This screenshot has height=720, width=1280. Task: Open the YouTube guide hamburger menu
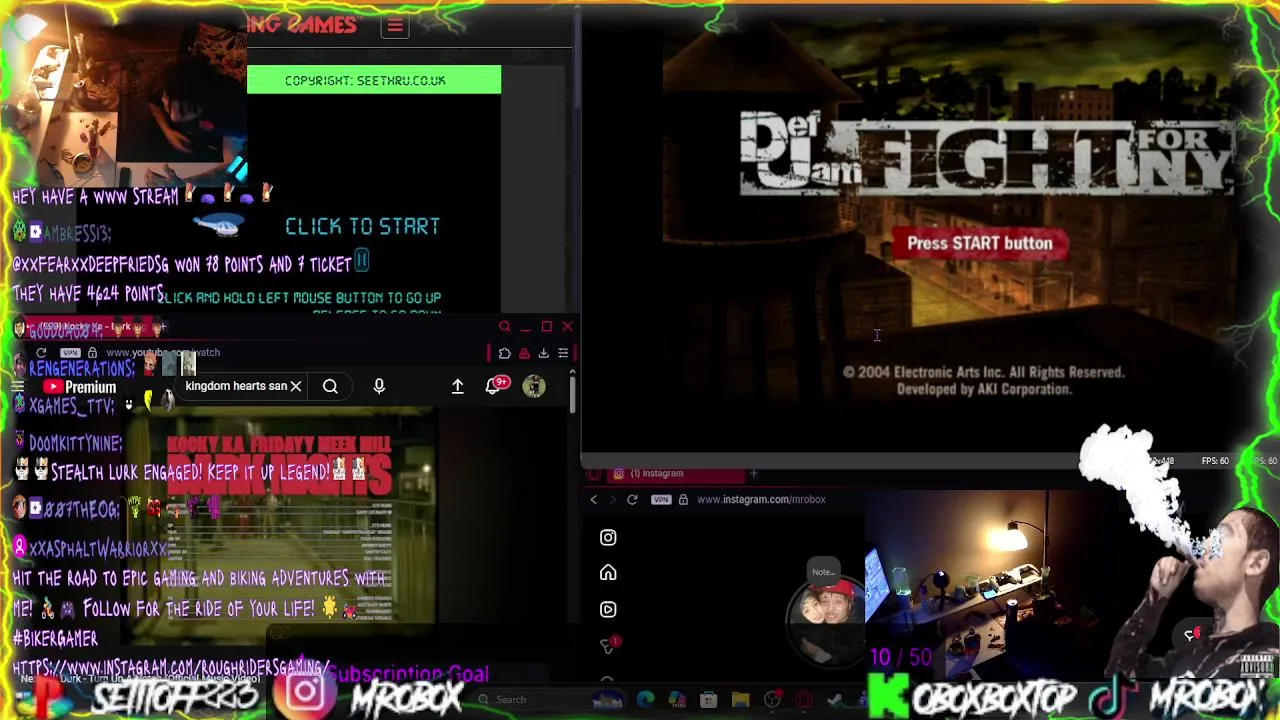pyautogui.click(x=17, y=387)
